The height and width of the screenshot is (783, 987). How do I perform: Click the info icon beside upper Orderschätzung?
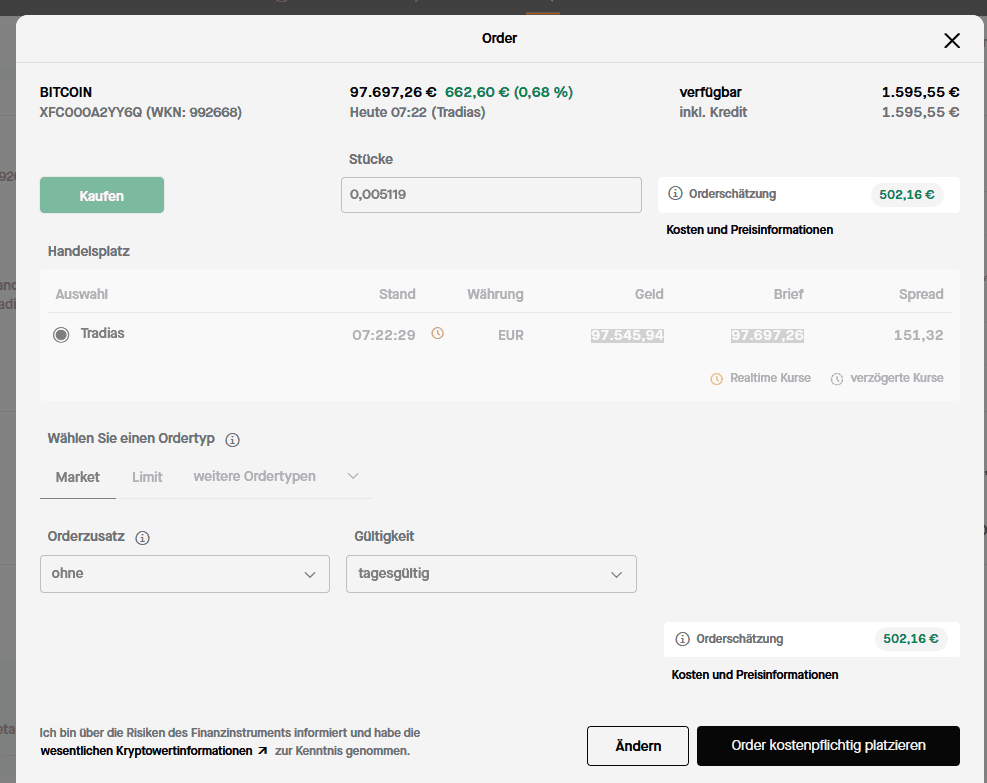675,194
